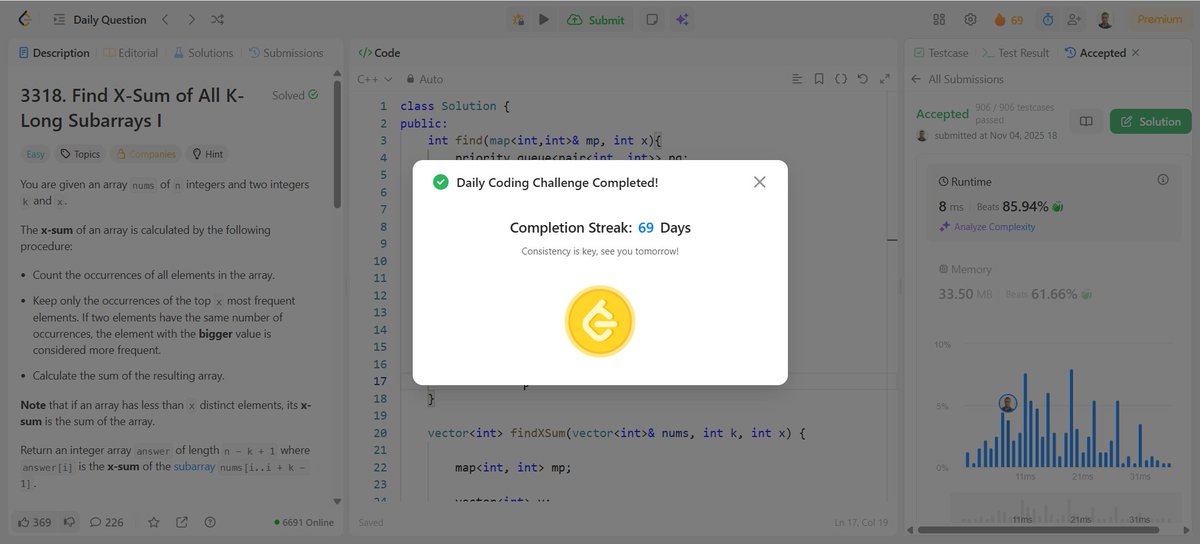1200x544 pixels.
Task: Switch to the Editorial tab
Action: (131, 53)
